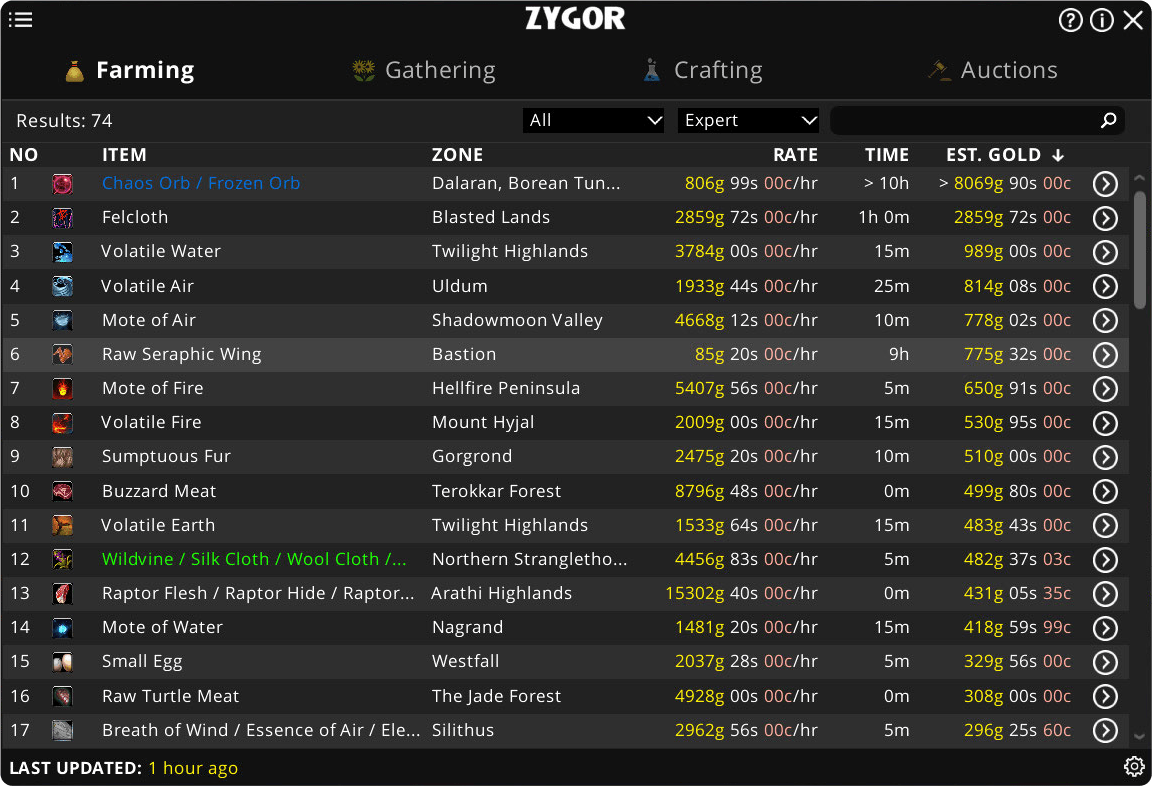Click the Volatile Air item icon
This screenshot has height=786, width=1152.
coord(62,286)
